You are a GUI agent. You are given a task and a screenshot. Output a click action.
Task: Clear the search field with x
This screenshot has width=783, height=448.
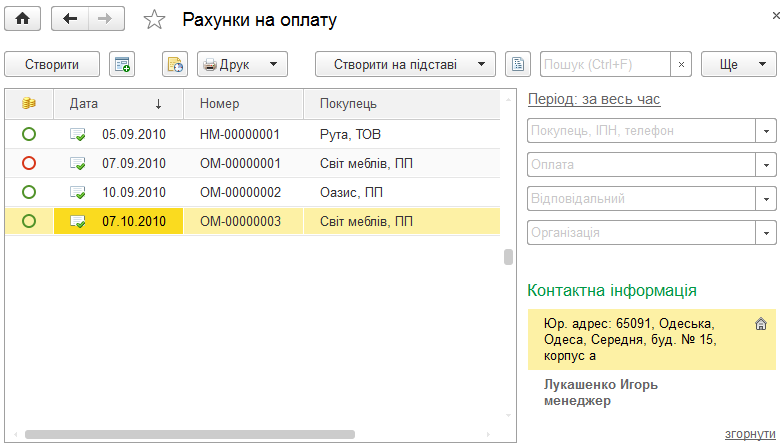tap(681, 64)
